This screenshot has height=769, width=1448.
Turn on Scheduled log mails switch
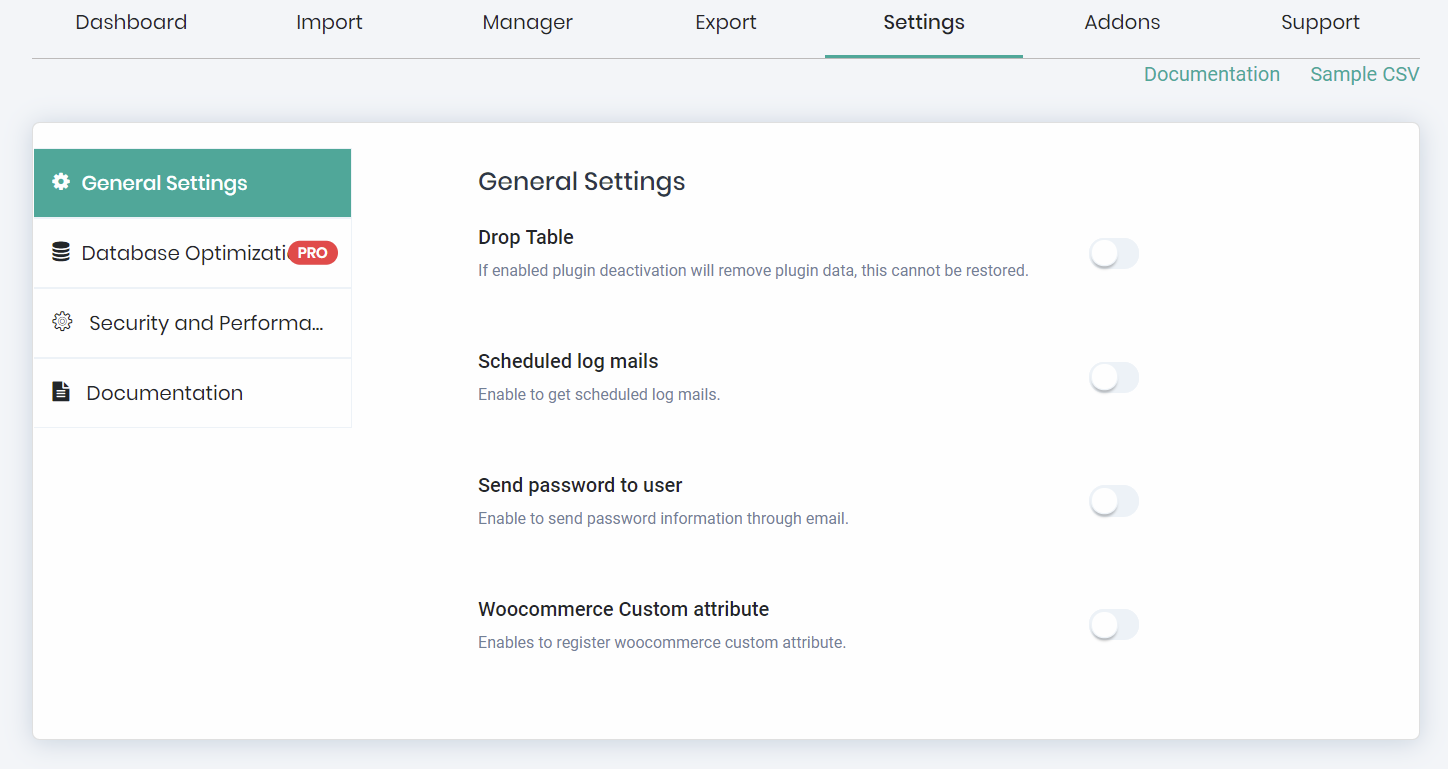click(x=1113, y=378)
